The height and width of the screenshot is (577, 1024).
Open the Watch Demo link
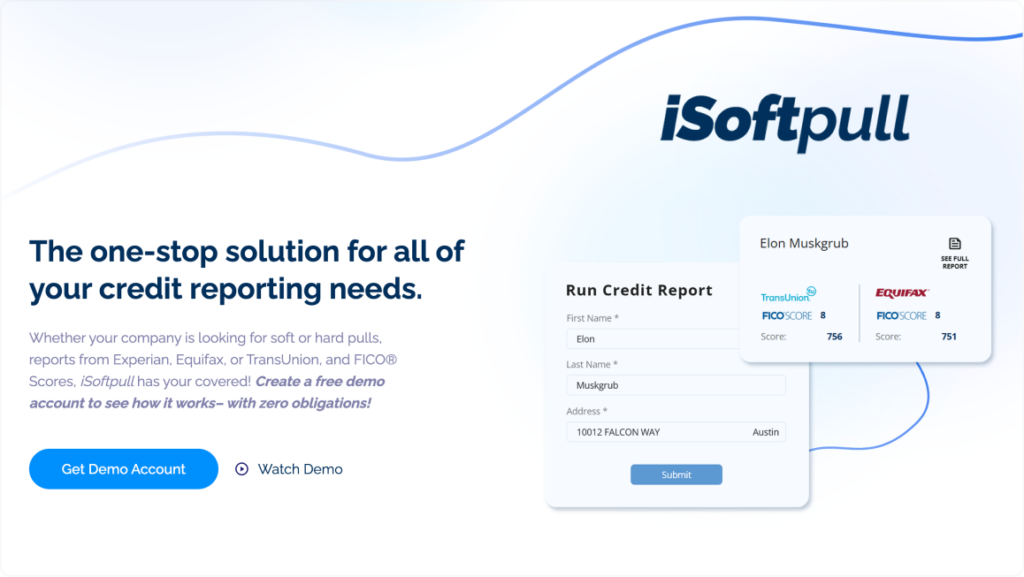[300, 469]
